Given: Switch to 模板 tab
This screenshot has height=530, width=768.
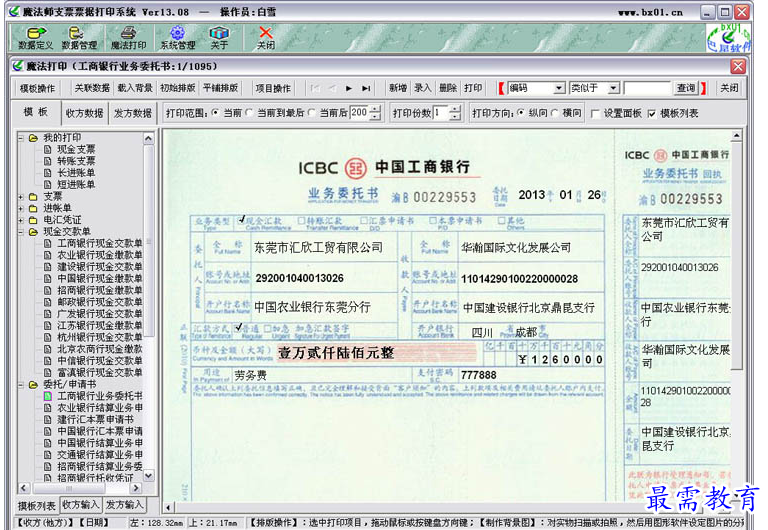Looking at the screenshot, I should [x=36, y=112].
